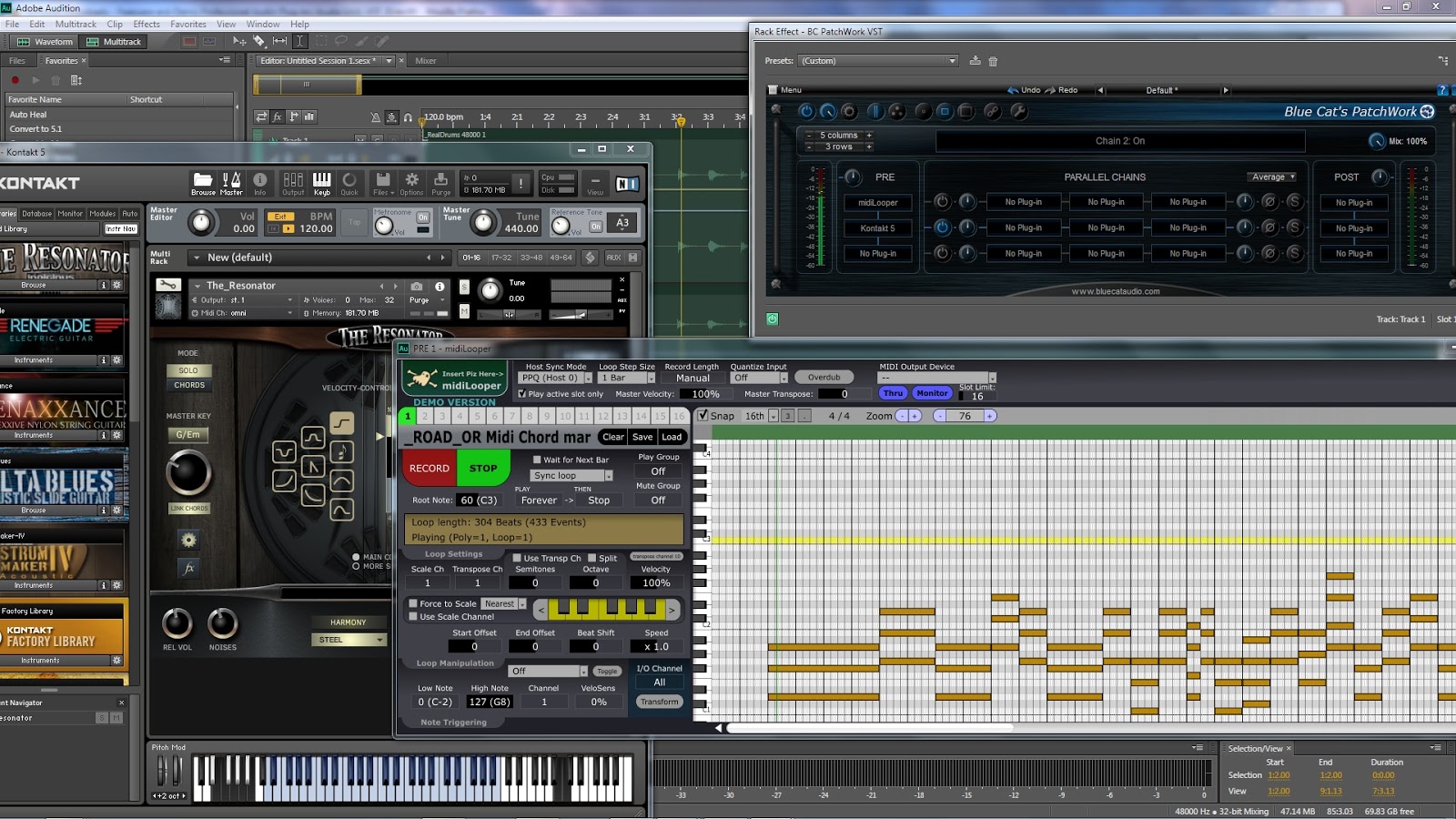Click the PatchWork wrench settings icon
Image resolution: width=1456 pixels, height=819 pixels.
[1018, 111]
